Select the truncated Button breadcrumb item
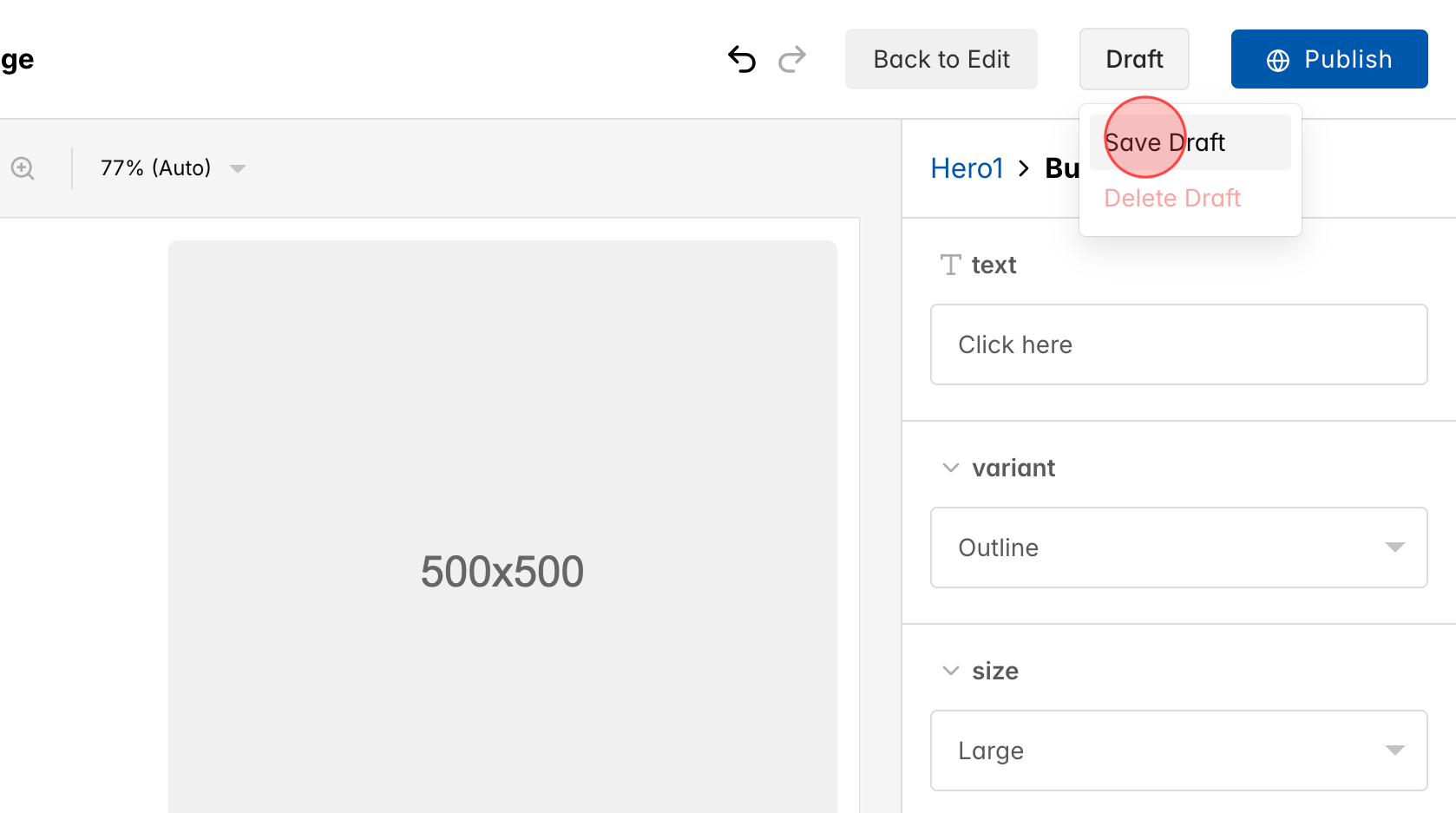The height and width of the screenshot is (813, 1456). pos(1065,167)
